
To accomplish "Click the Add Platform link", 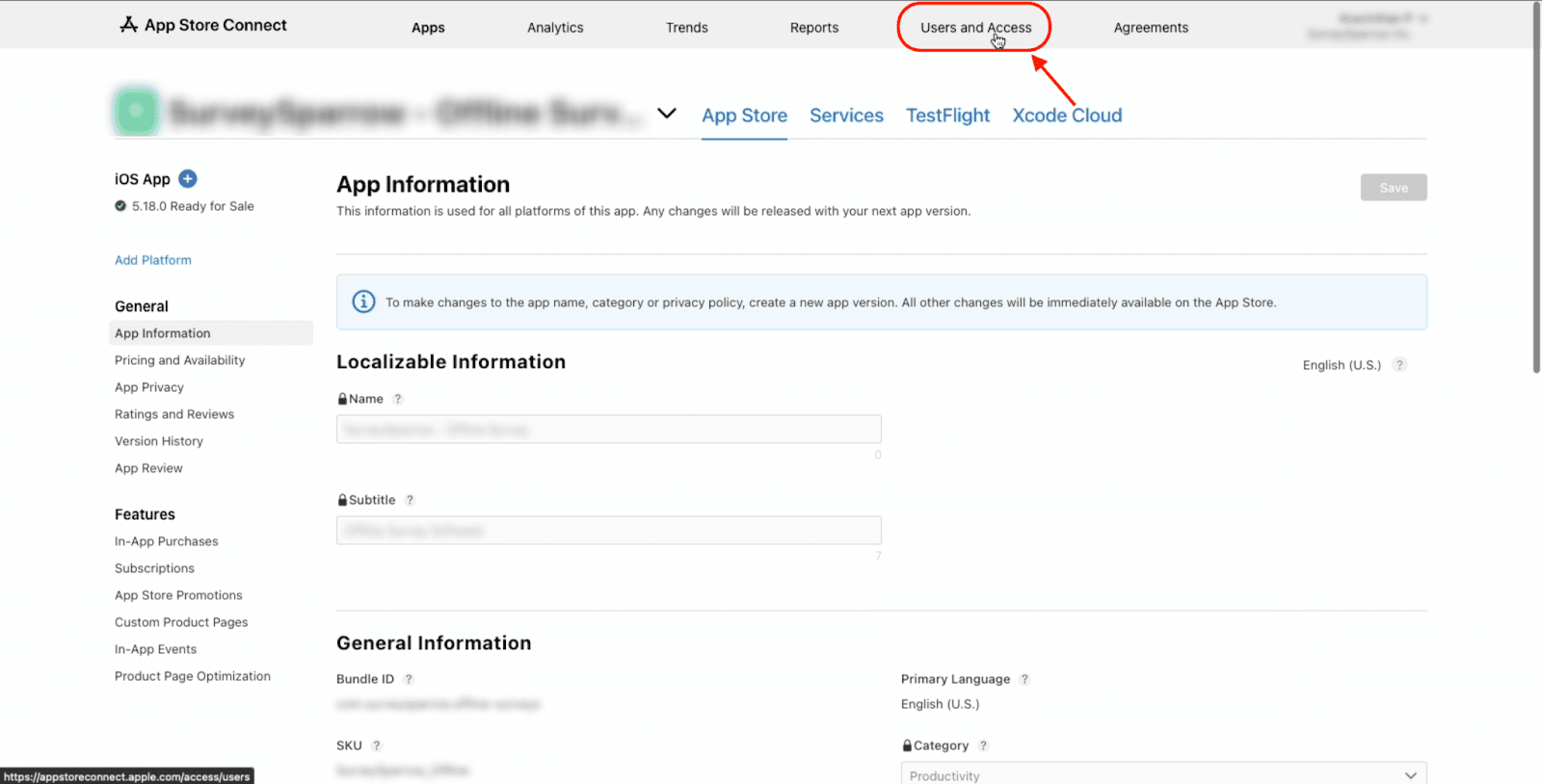I will tap(153, 260).
